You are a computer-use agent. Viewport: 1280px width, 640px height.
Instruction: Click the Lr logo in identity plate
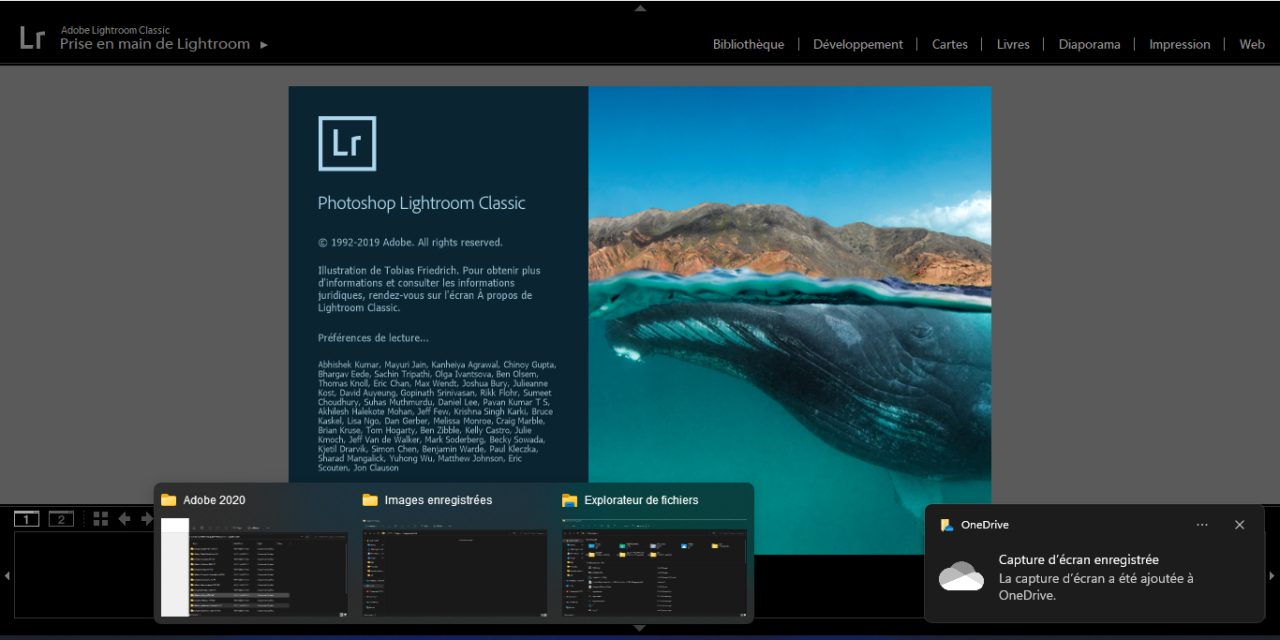(32, 38)
